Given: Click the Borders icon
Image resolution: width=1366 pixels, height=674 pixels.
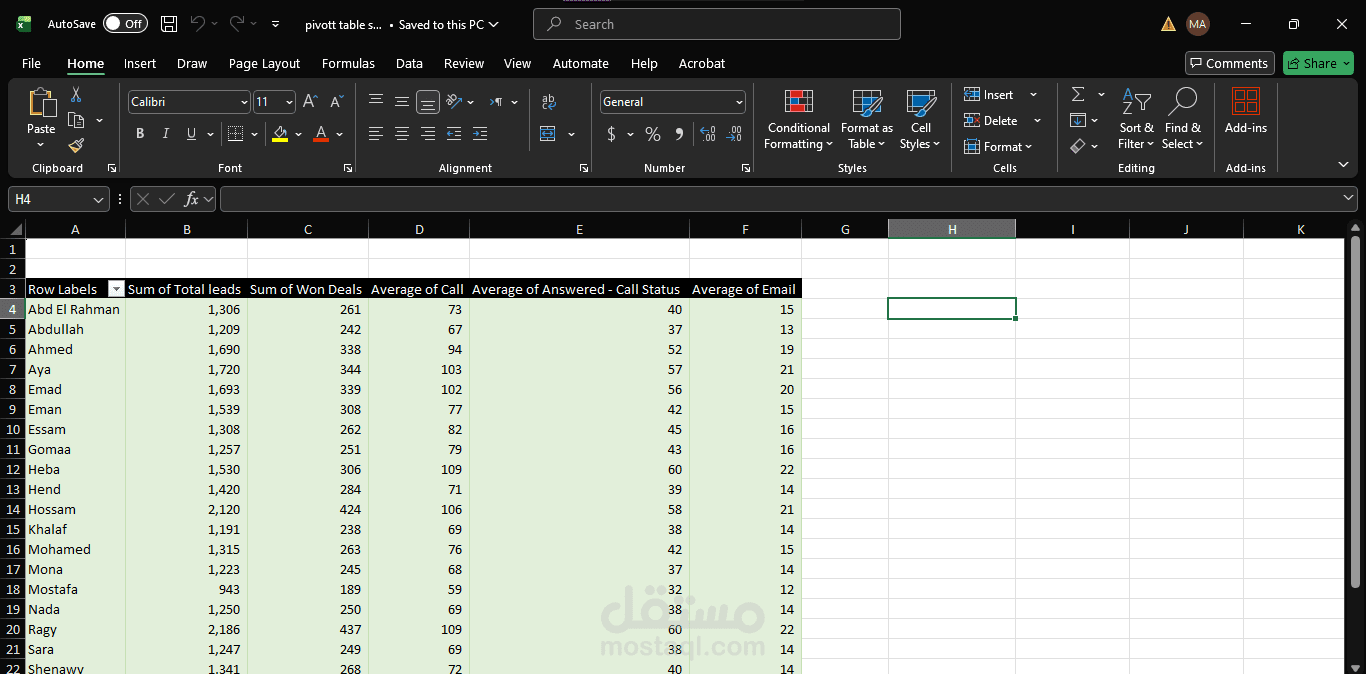Looking at the screenshot, I should coord(235,134).
